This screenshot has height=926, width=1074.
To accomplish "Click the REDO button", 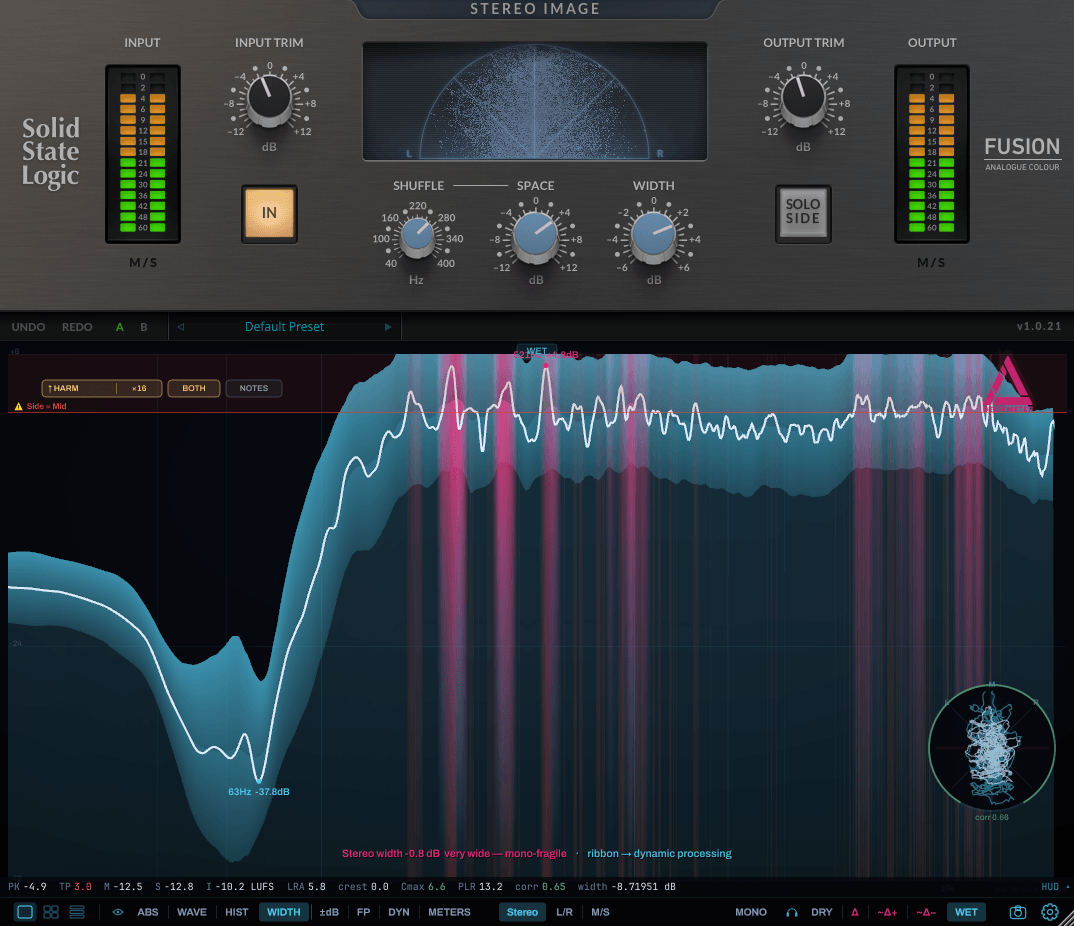I will coord(77,327).
